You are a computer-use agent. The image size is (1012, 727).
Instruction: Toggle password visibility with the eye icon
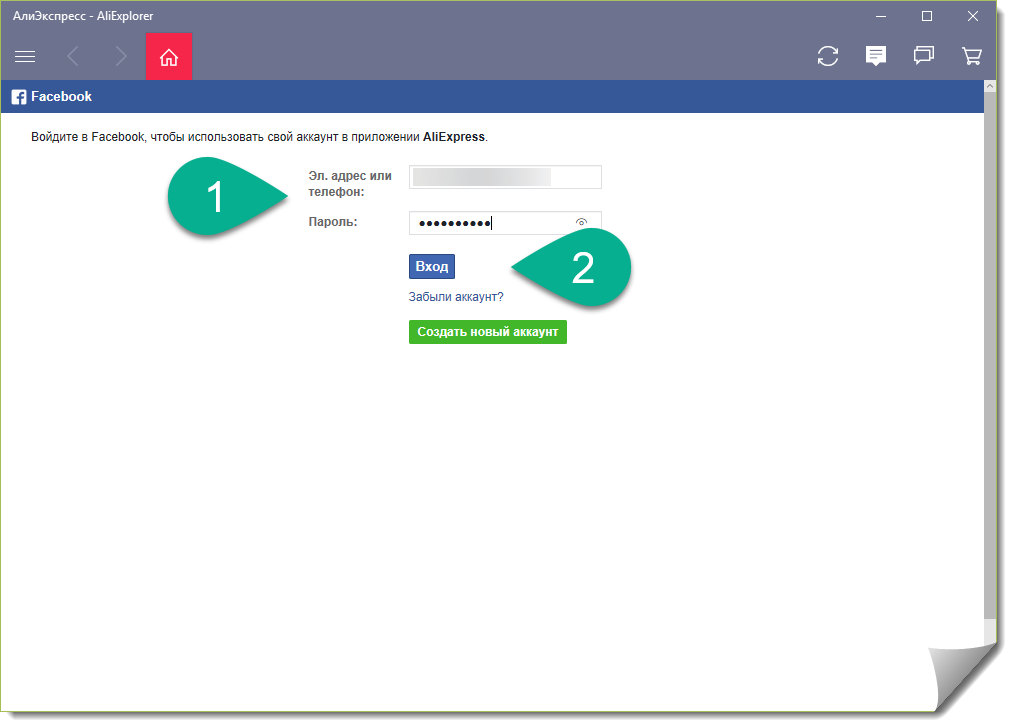coord(581,223)
